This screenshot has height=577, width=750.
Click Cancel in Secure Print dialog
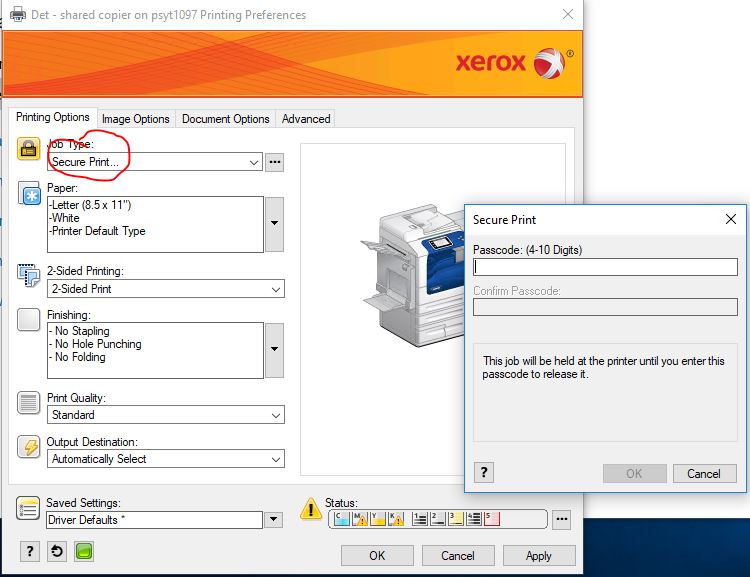tap(704, 473)
